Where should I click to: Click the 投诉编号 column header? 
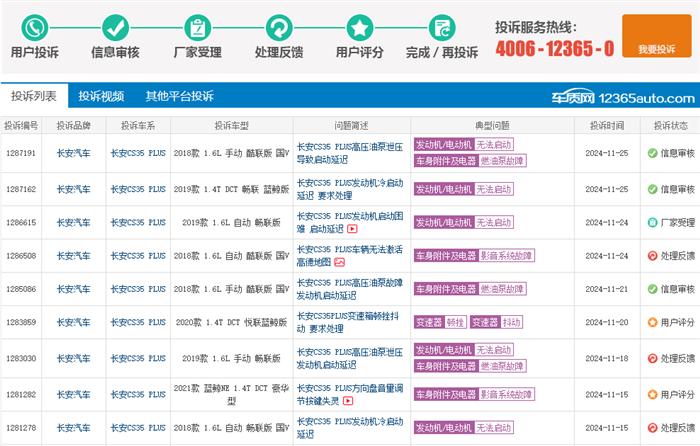pos(21,125)
